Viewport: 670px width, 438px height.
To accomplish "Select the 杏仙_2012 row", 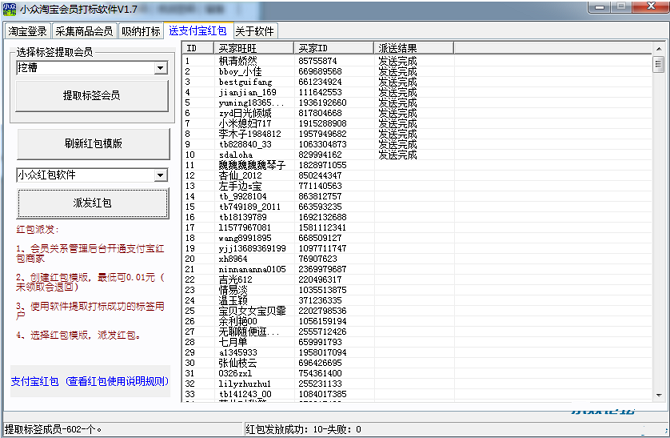I will click(417, 176).
